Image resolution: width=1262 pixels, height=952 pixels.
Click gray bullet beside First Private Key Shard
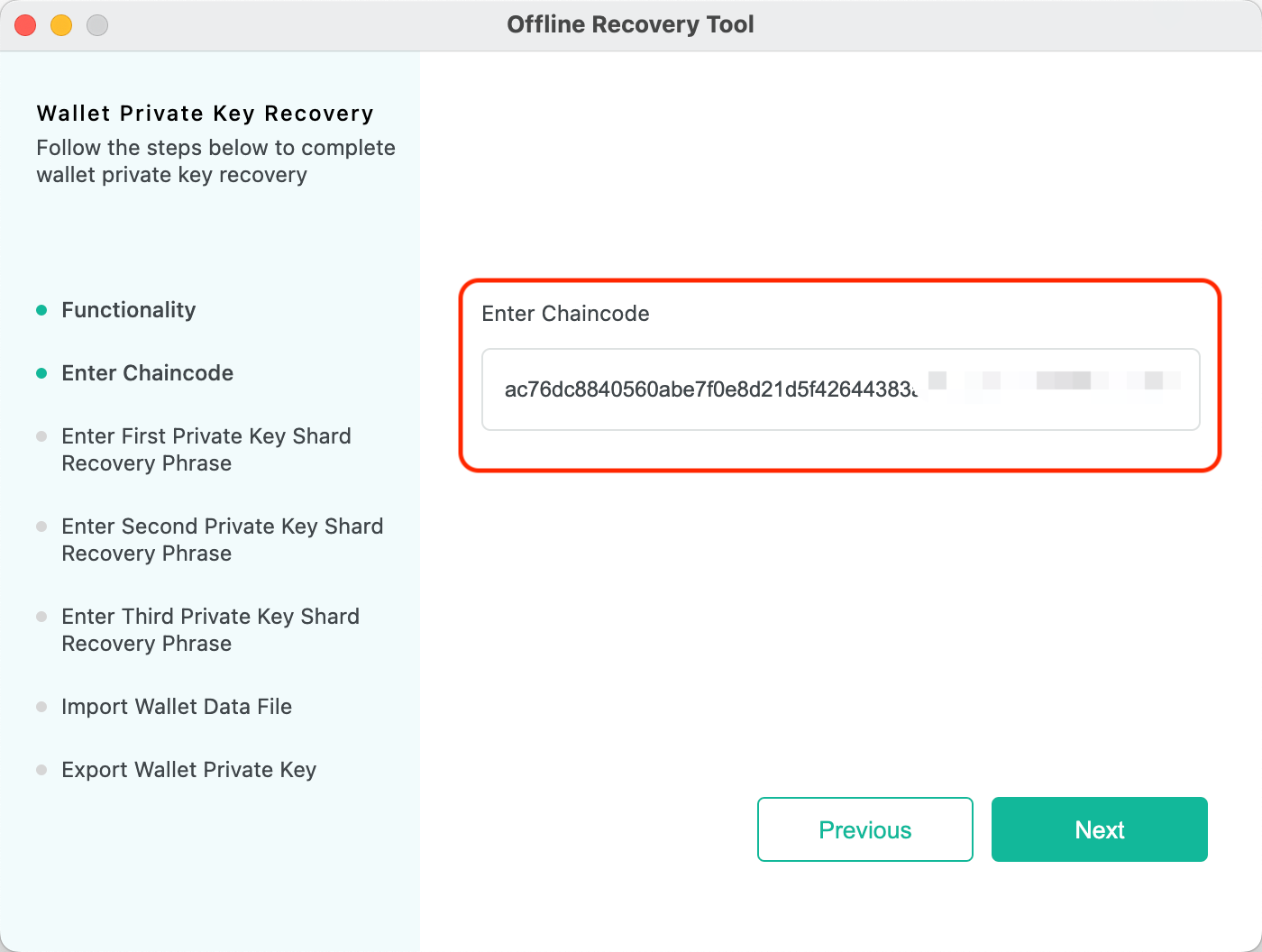[41, 436]
